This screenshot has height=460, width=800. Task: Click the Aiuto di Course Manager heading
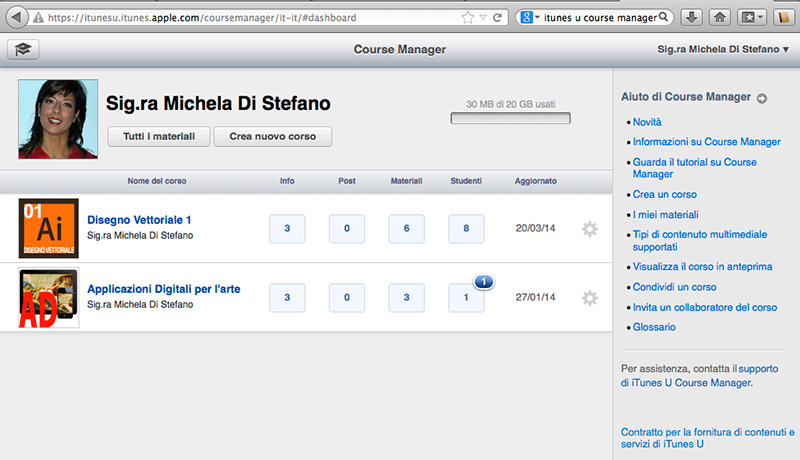(x=686, y=97)
